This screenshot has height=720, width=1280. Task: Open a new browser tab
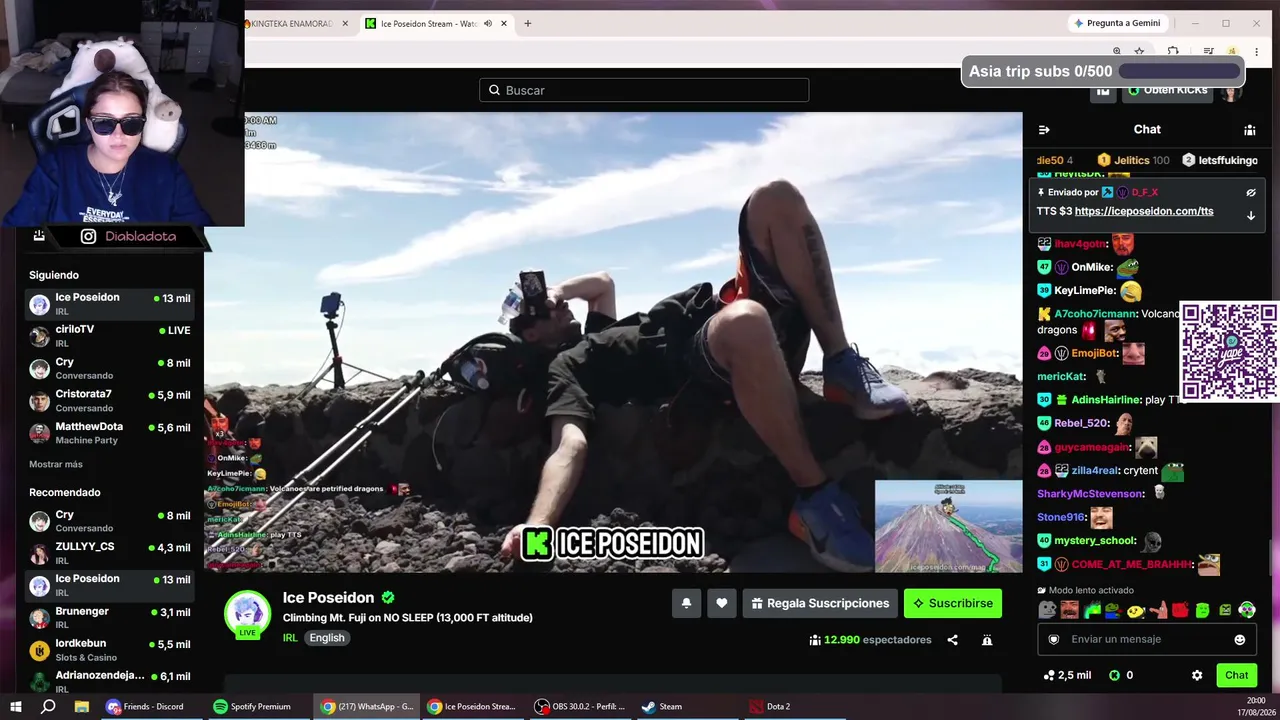tap(528, 24)
